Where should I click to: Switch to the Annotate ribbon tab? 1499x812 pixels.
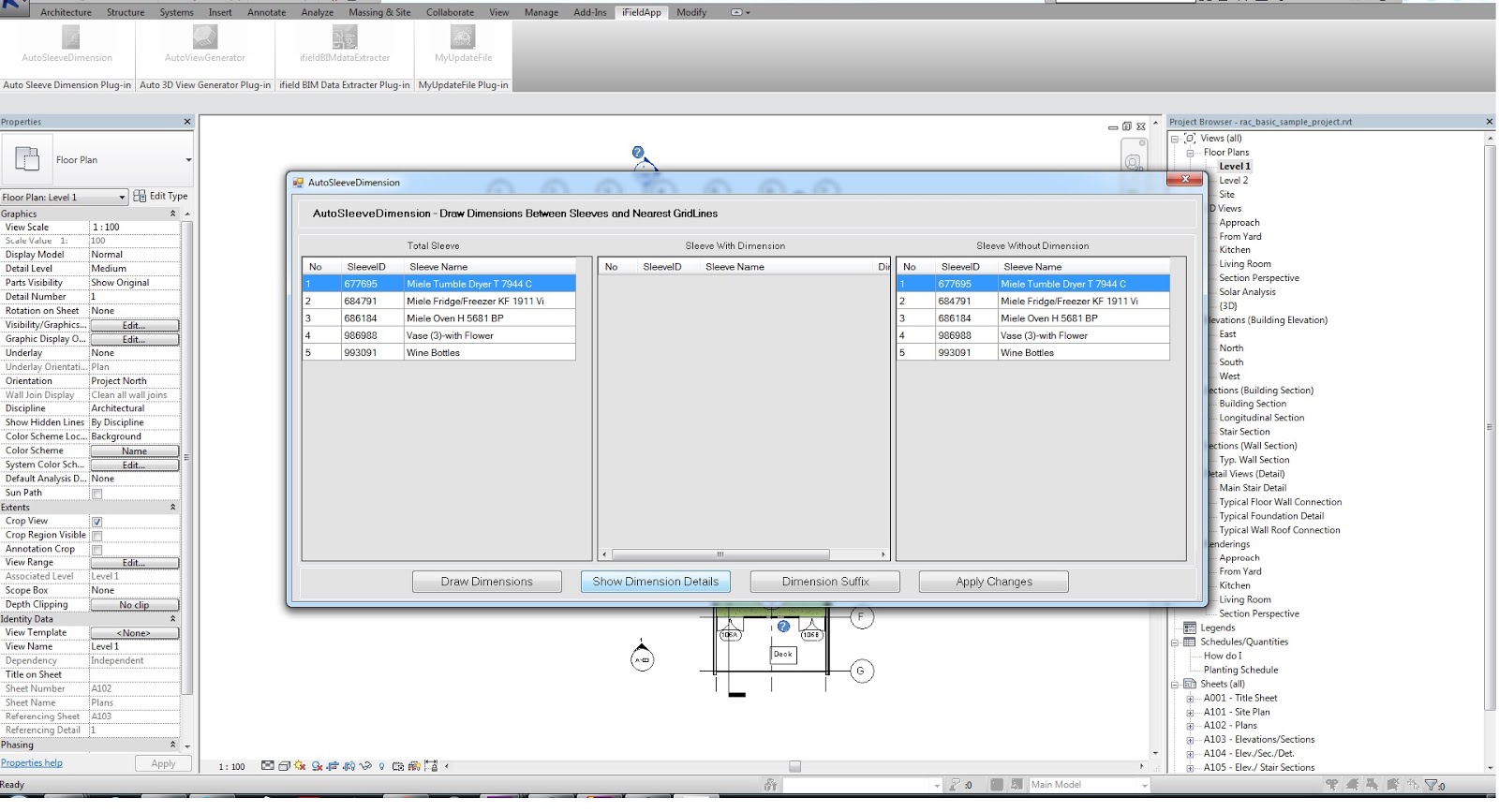click(x=266, y=12)
